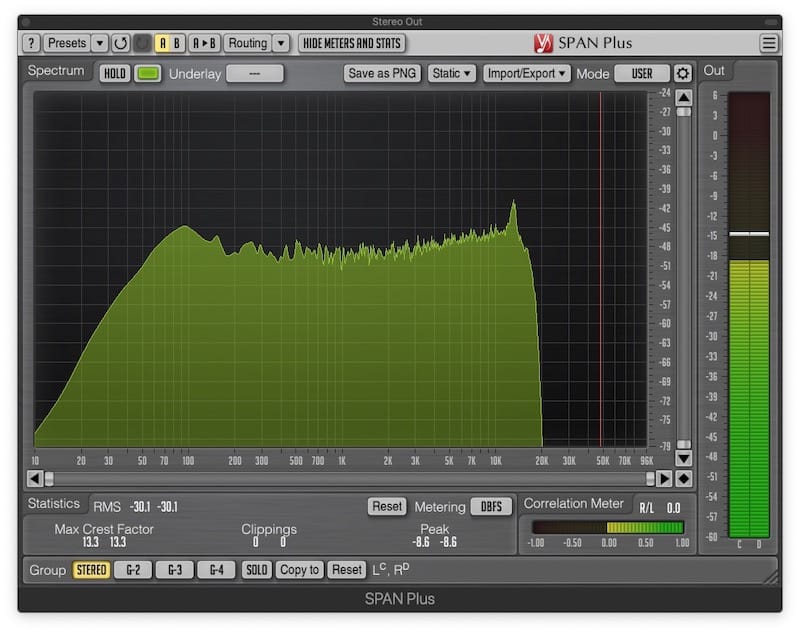Click the Voxengo logo icon
Screen dimensions: 800x633
[x=543, y=43]
